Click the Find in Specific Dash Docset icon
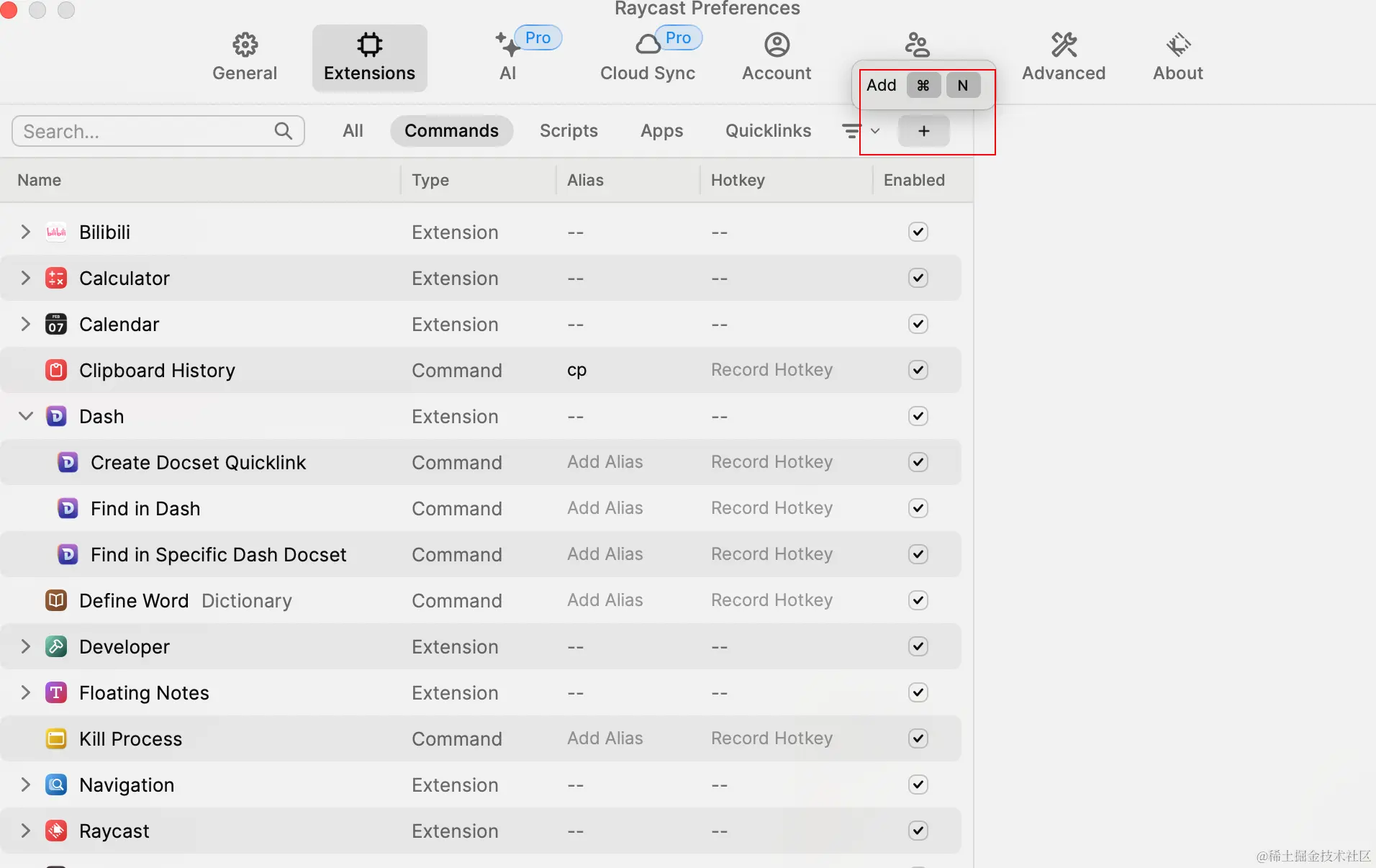 click(68, 554)
